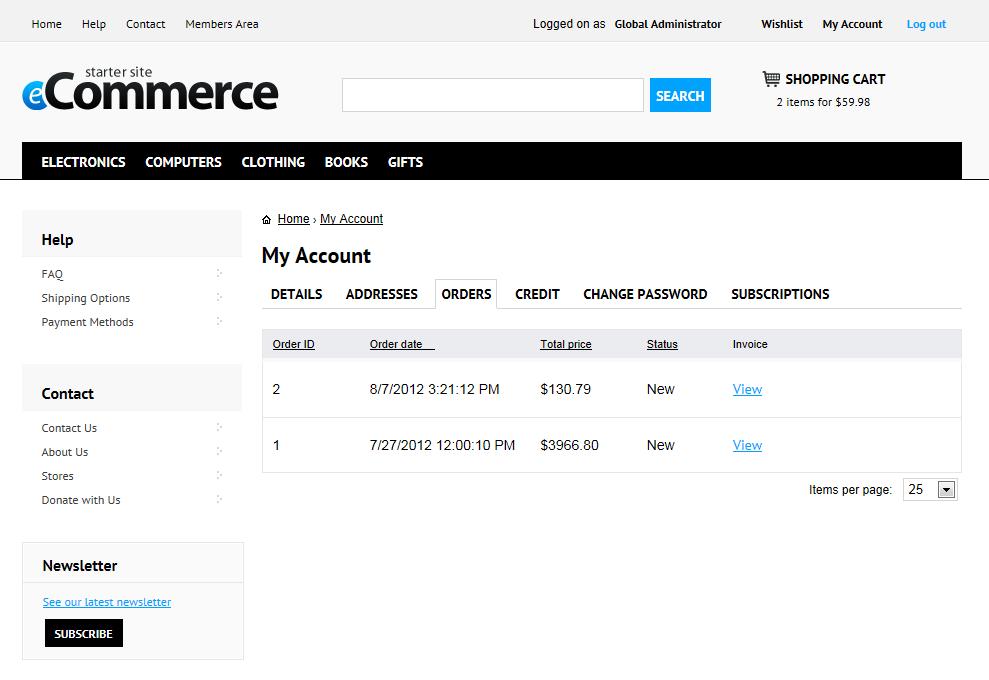Click order date 7/27/2012 12:00:10 PM
Viewport: 989px width, 680px height.
click(x=442, y=445)
